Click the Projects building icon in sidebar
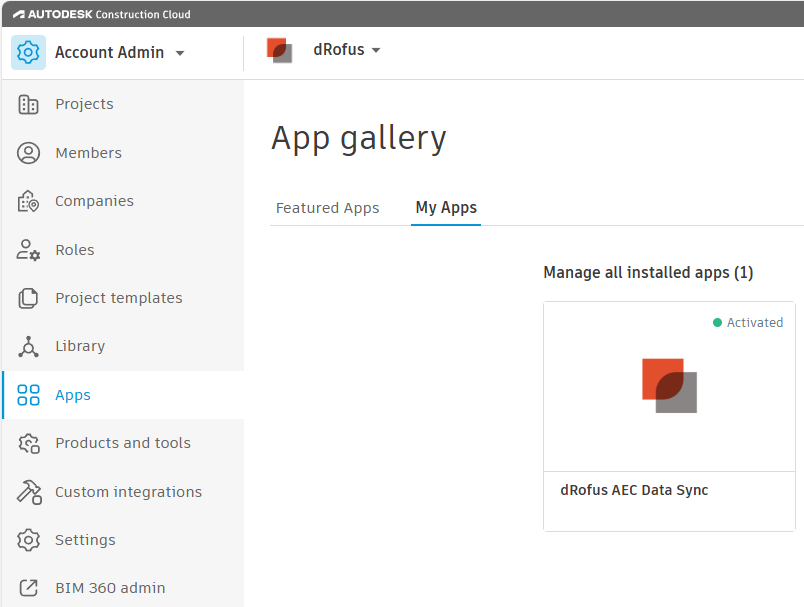Screen dimensions: 804x607 [28, 104]
